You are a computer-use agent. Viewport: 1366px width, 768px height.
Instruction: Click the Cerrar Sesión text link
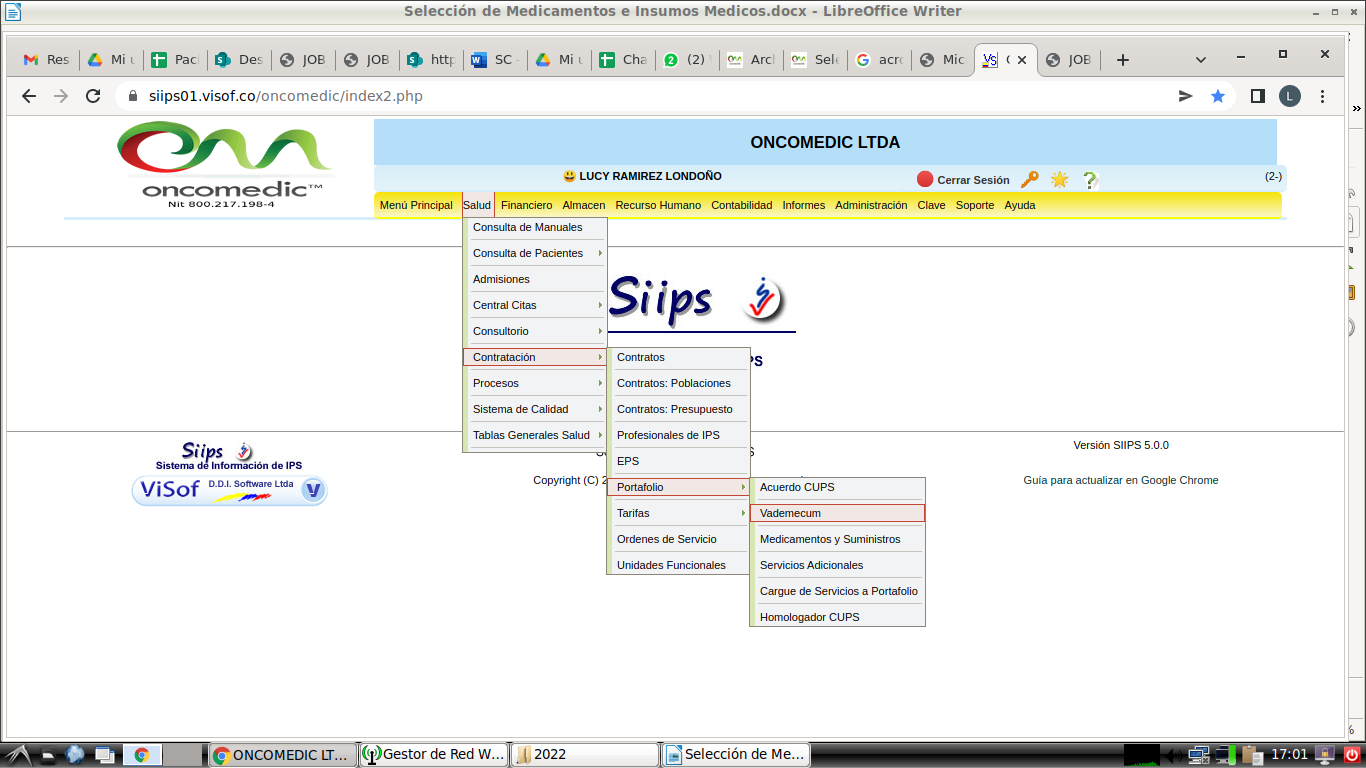pos(973,180)
